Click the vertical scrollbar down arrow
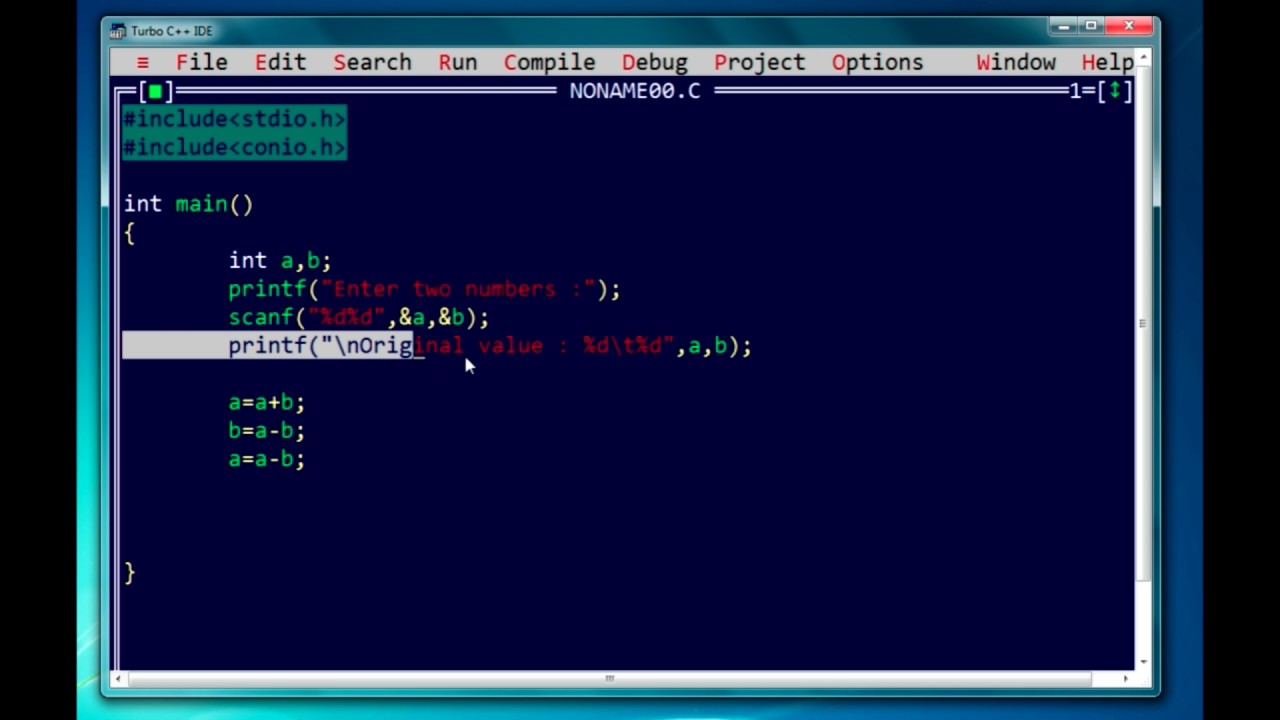The height and width of the screenshot is (720, 1280). tap(1144, 662)
